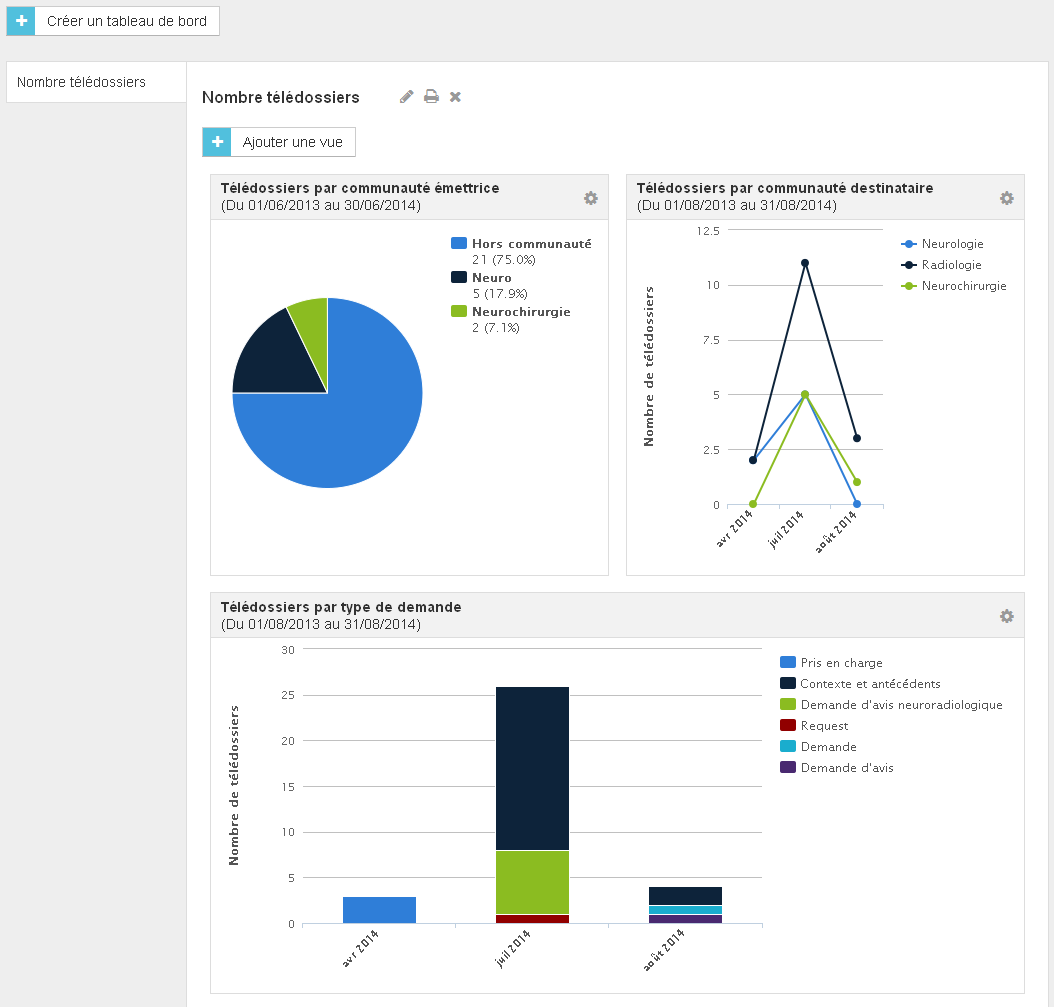Click the juil 2014 dark navy bar segment
Viewport: 1054px width, 1007px height.
point(532,768)
